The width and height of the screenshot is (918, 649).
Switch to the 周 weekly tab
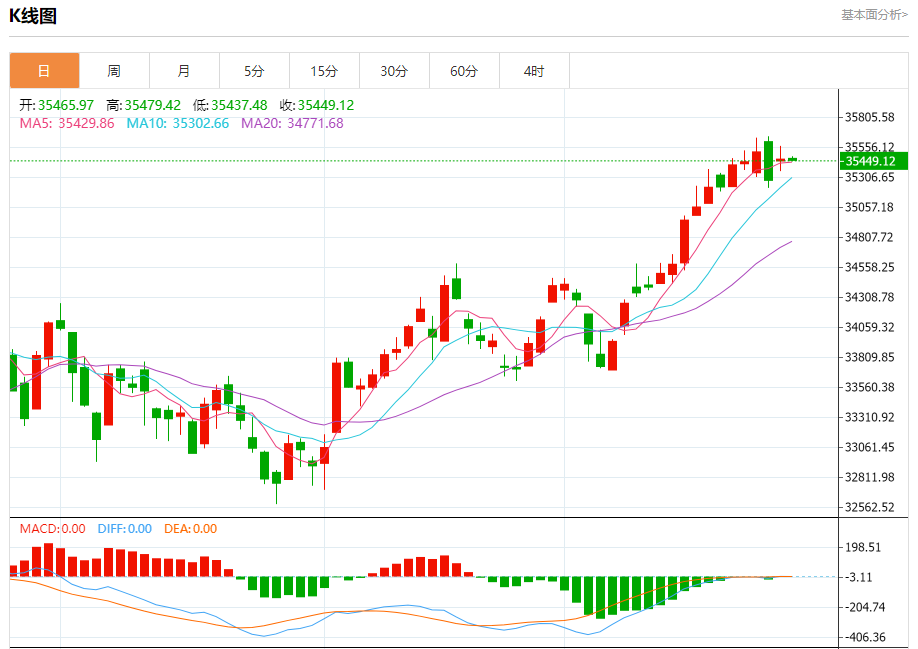tap(114, 71)
